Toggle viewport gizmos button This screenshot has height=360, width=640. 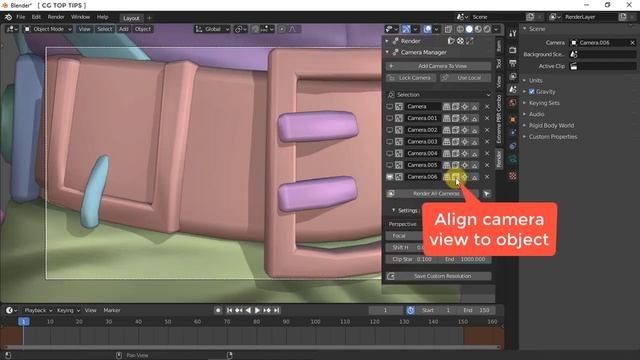[x=406, y=29]
